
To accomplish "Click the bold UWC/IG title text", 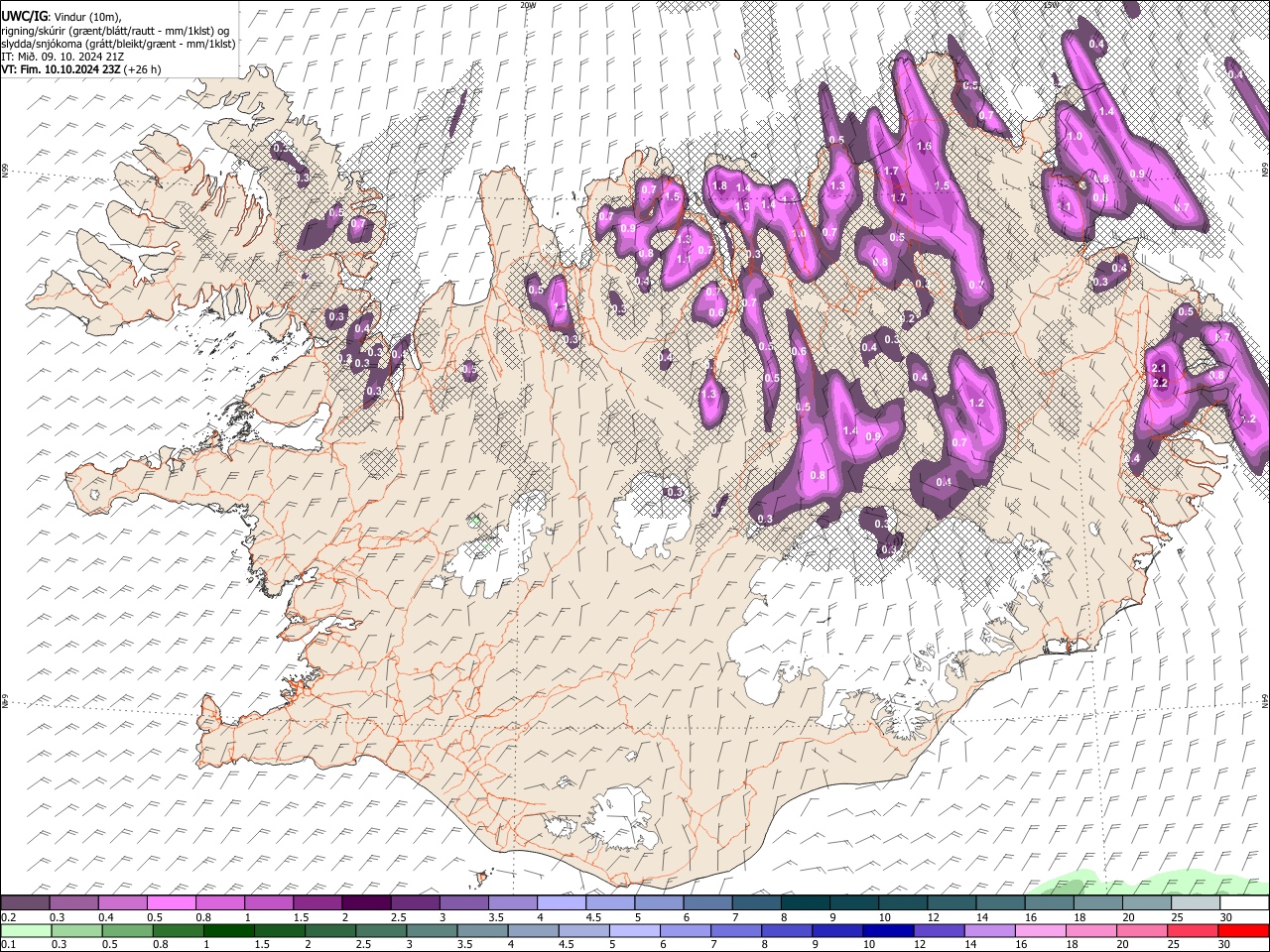I will coord(24,17).
